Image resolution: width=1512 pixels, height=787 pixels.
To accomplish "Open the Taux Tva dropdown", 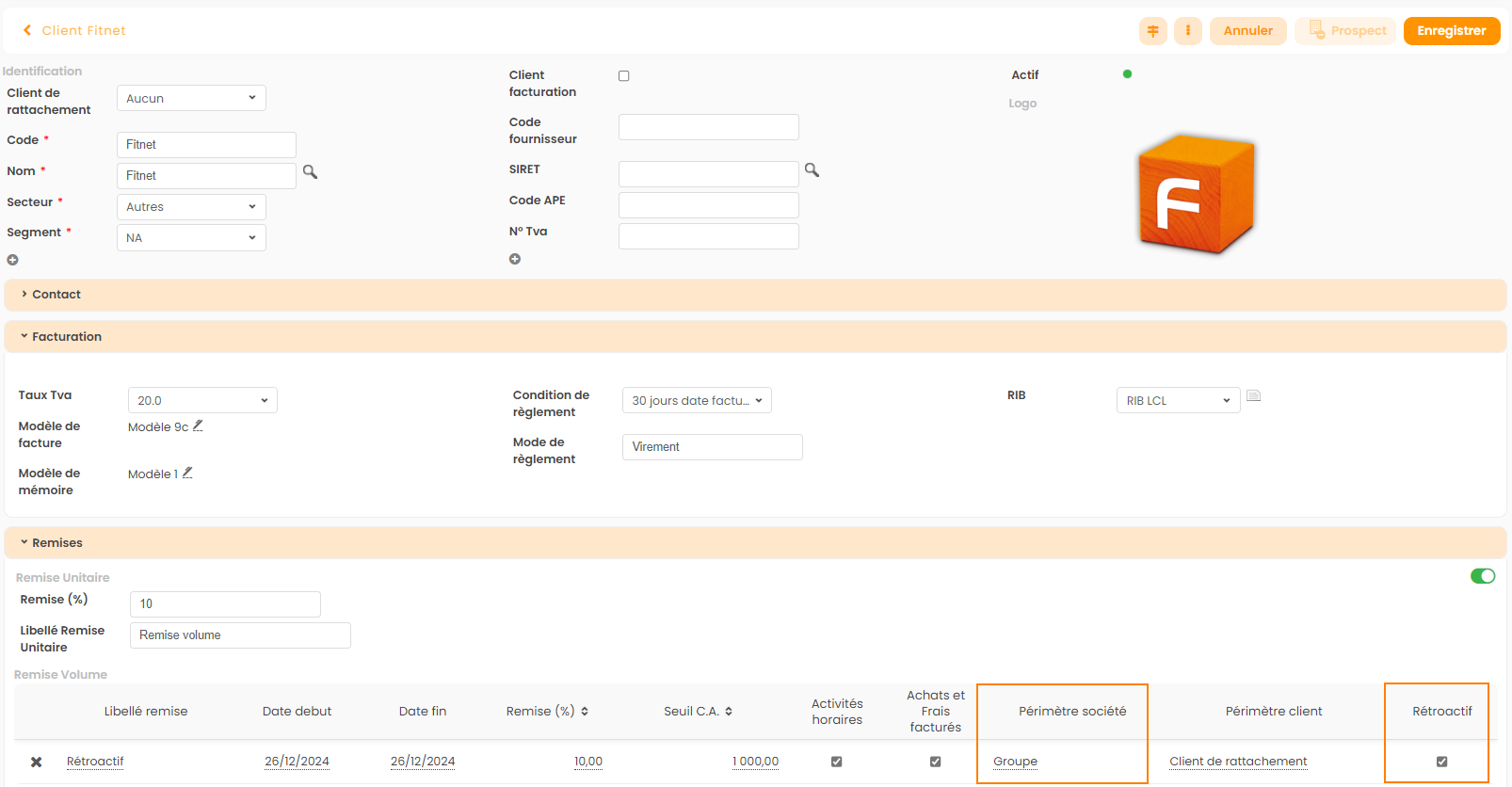I will point(202,401).
